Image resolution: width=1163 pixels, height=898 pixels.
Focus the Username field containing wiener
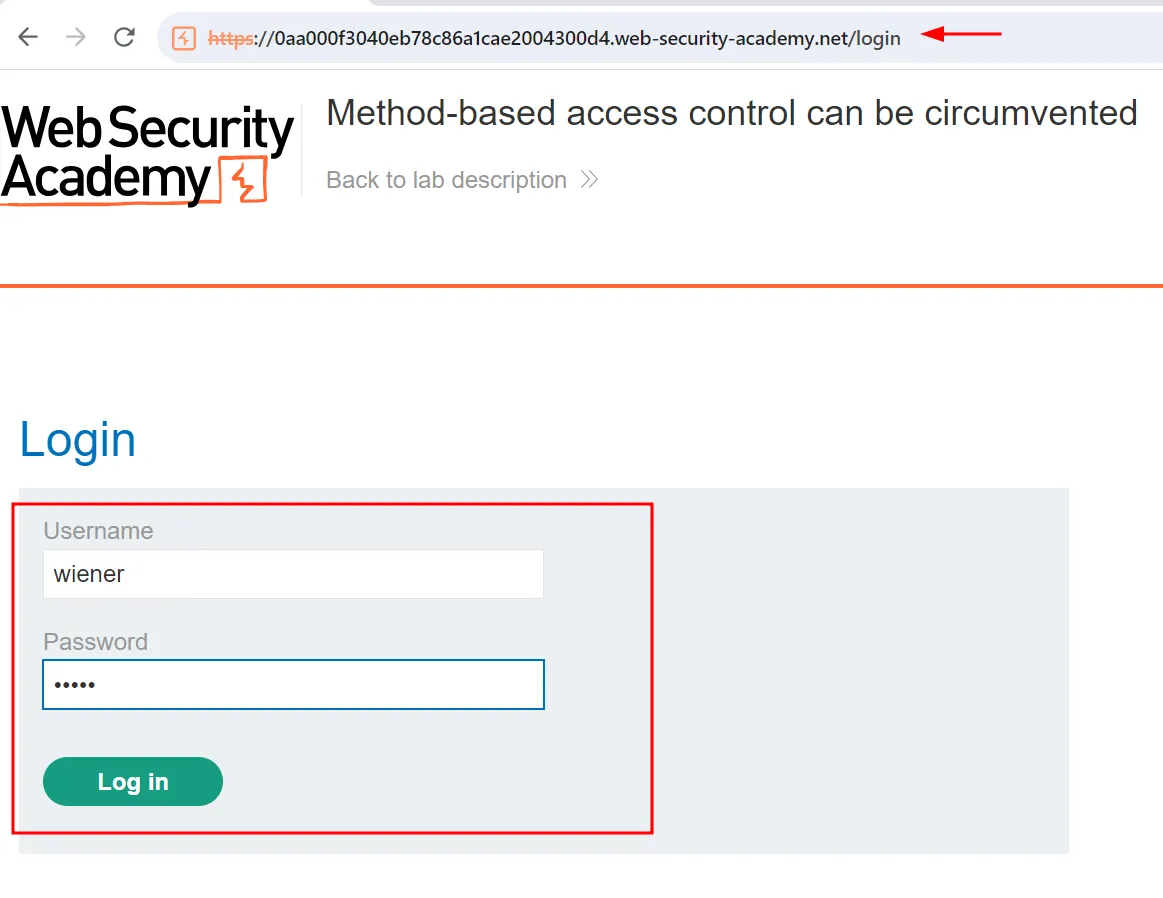click(293, 574)
